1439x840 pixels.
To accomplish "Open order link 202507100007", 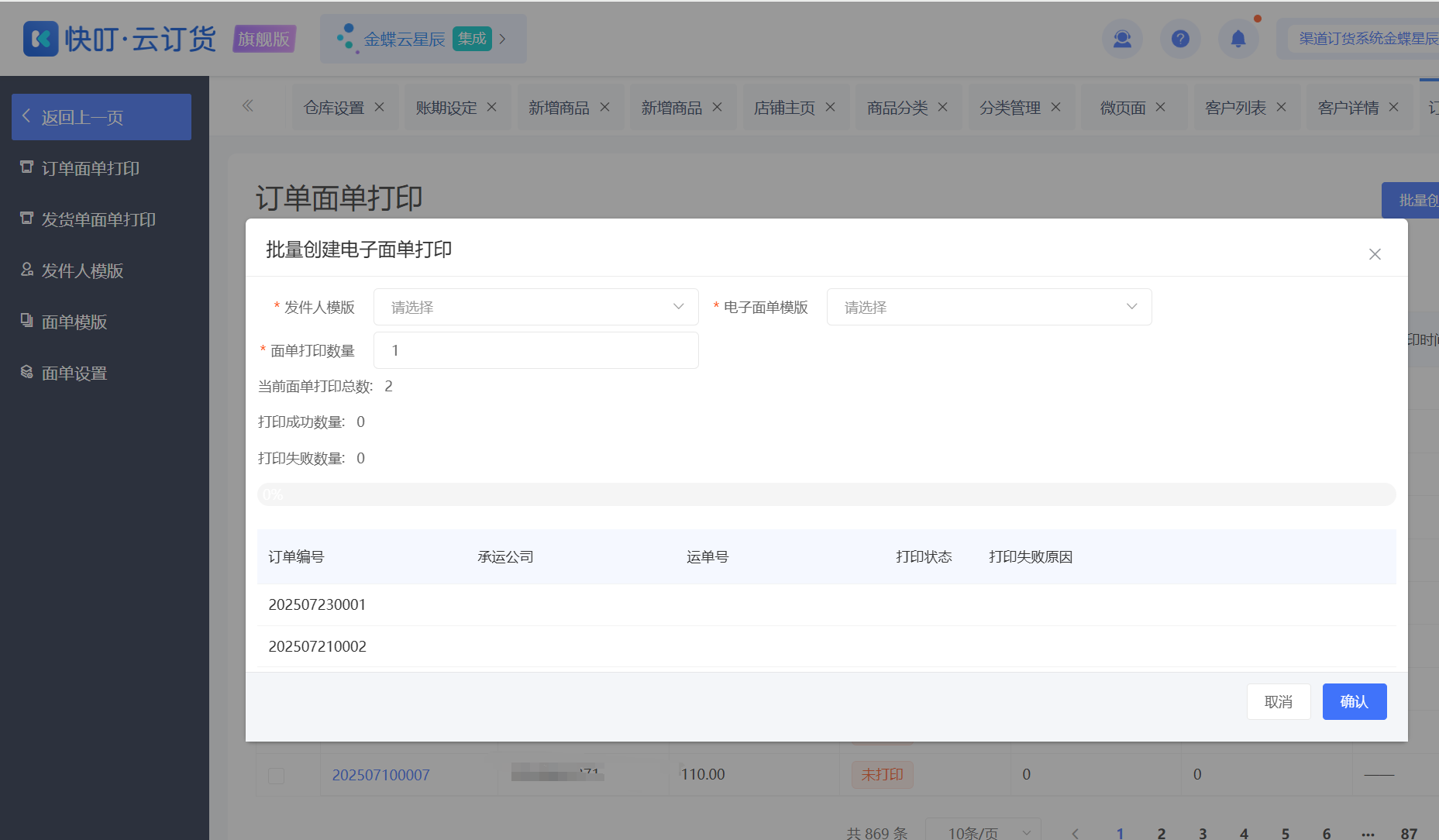I will click(380, 775).
